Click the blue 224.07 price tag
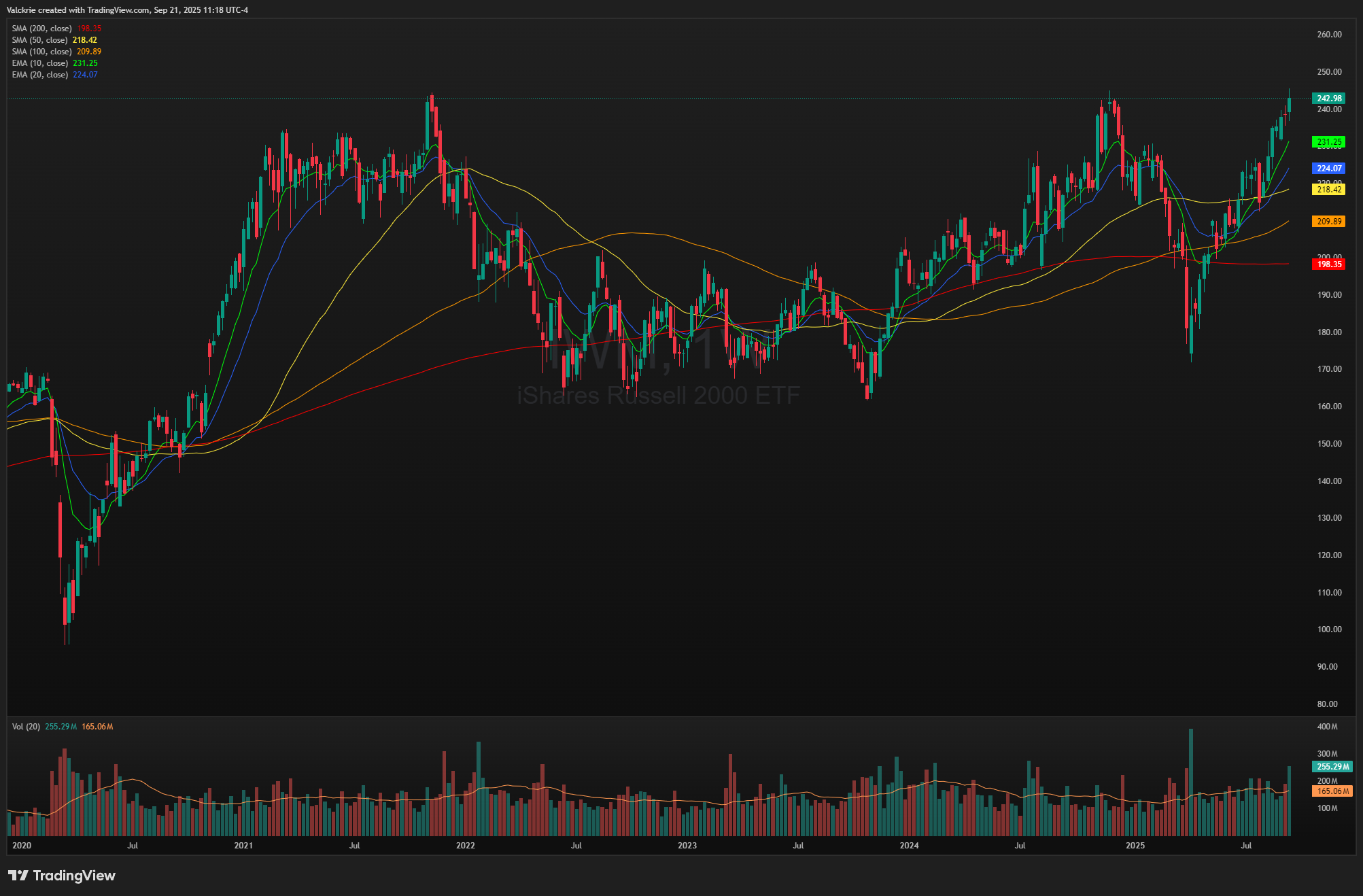Viewport: 1363px width, 896px height. (x=1328, y=169)
